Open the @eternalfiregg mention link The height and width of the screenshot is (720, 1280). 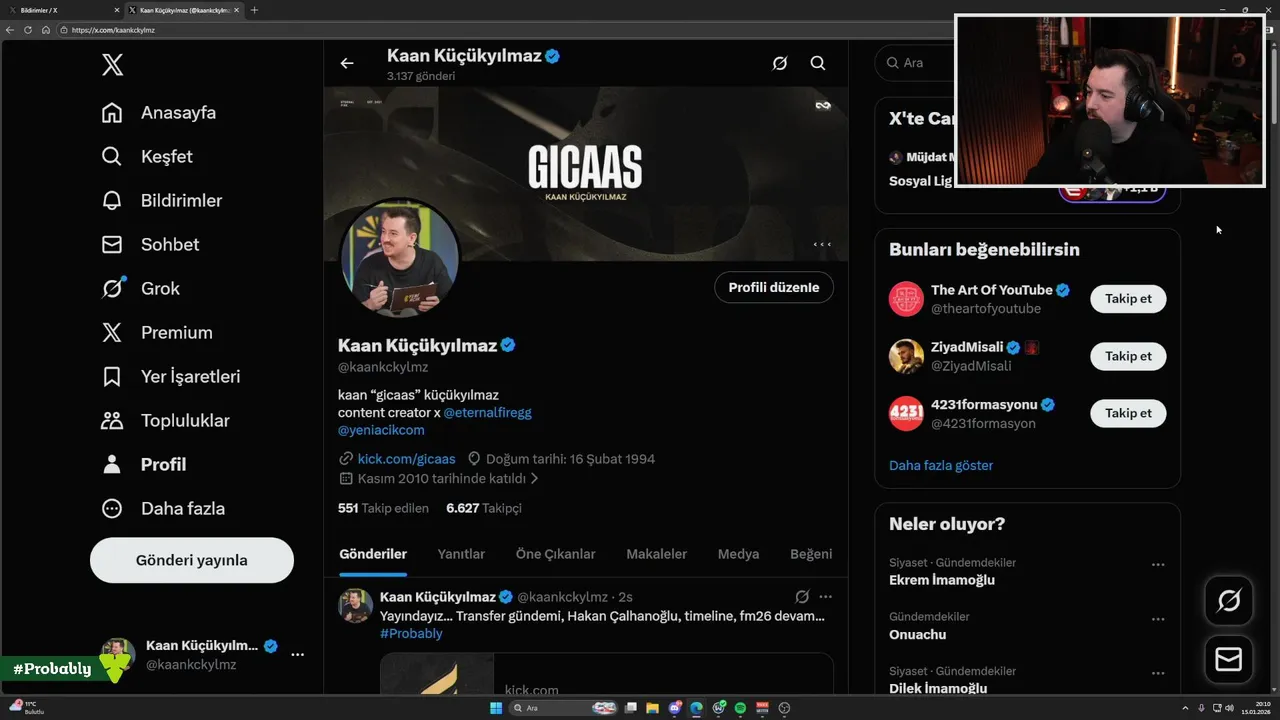(489, 412)
